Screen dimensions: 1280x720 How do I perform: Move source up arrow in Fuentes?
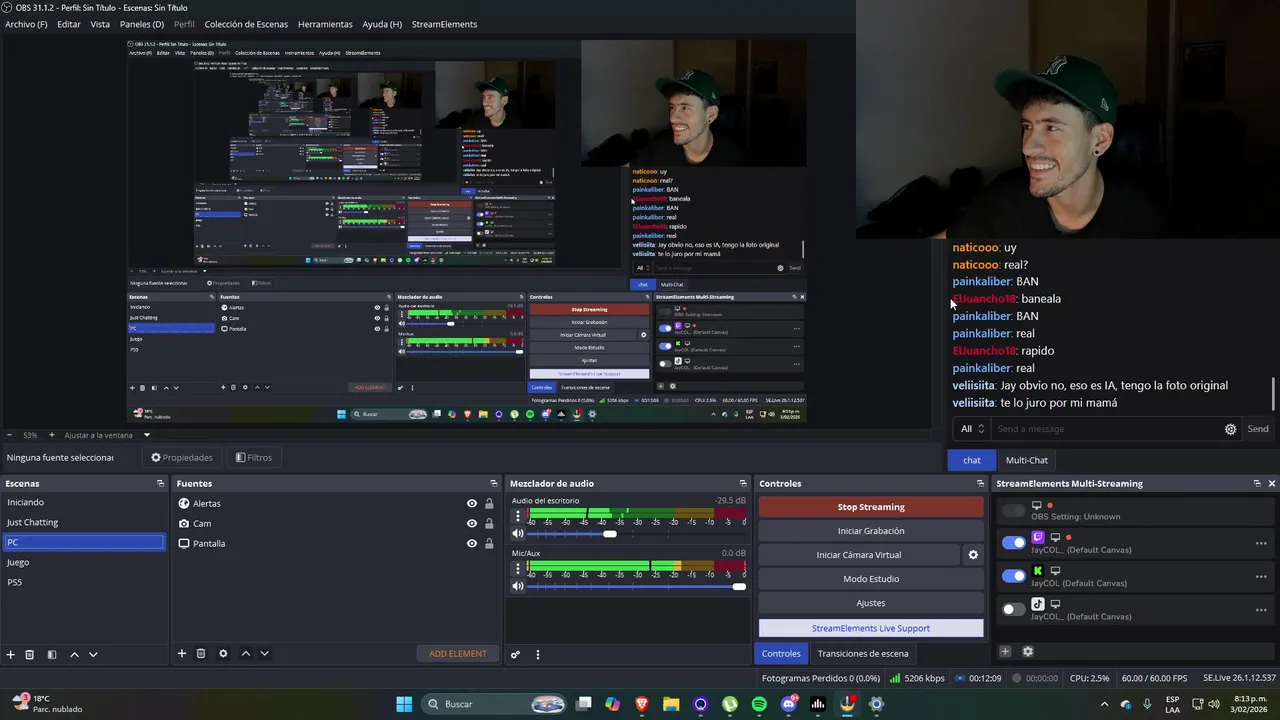[x=246, y=654]
